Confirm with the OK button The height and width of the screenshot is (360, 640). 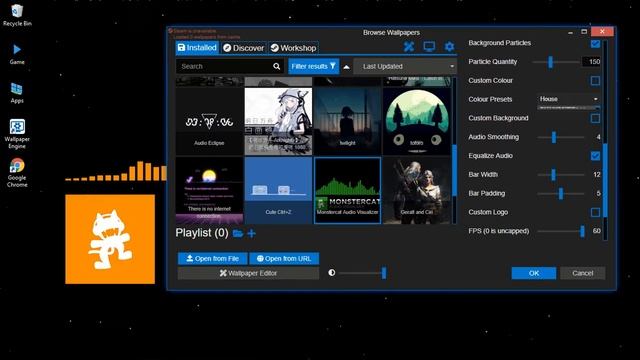533,273
